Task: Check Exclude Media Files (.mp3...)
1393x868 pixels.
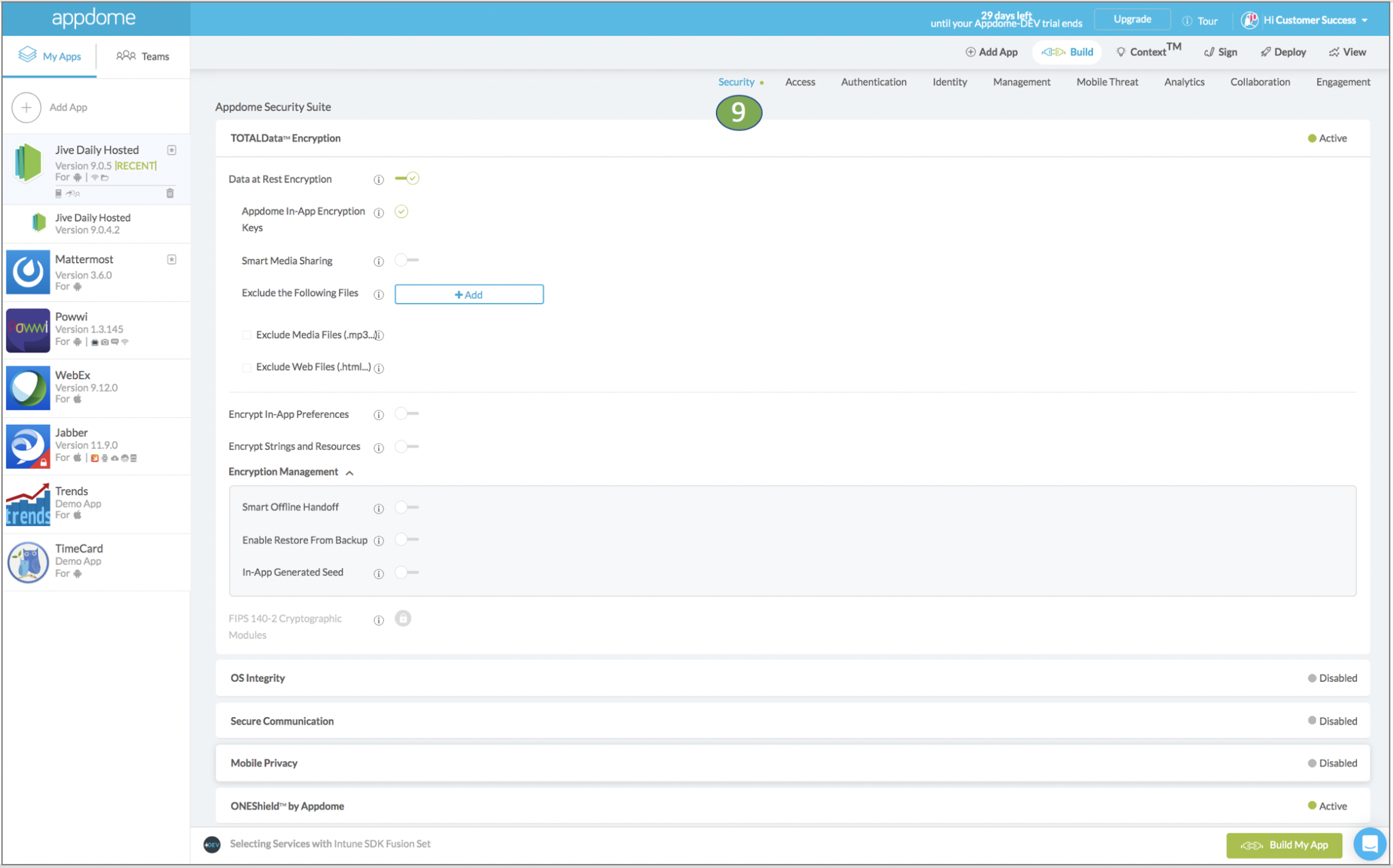Action: 247,335
